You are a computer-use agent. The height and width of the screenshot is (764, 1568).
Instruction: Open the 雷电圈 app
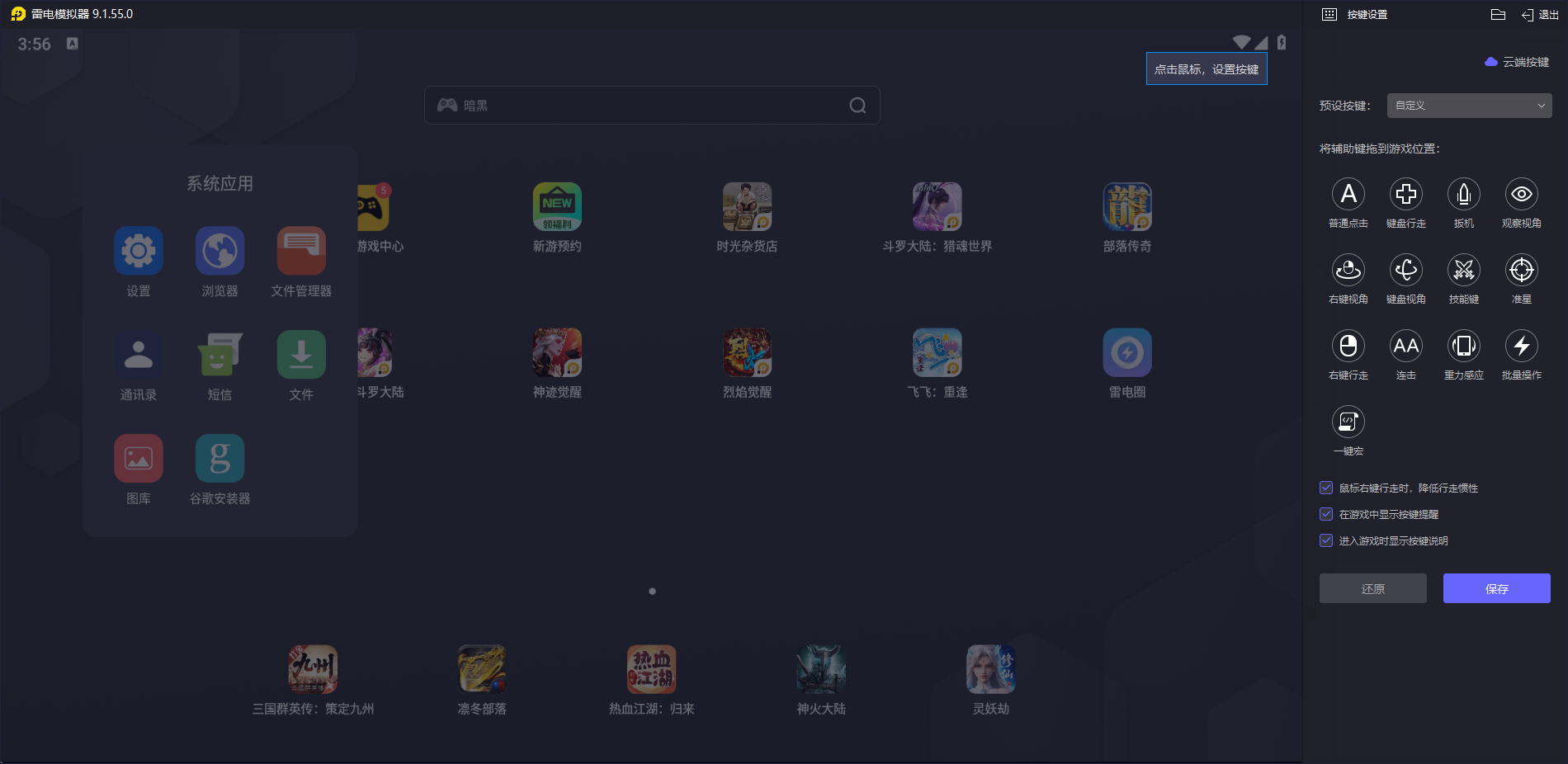1127,353
